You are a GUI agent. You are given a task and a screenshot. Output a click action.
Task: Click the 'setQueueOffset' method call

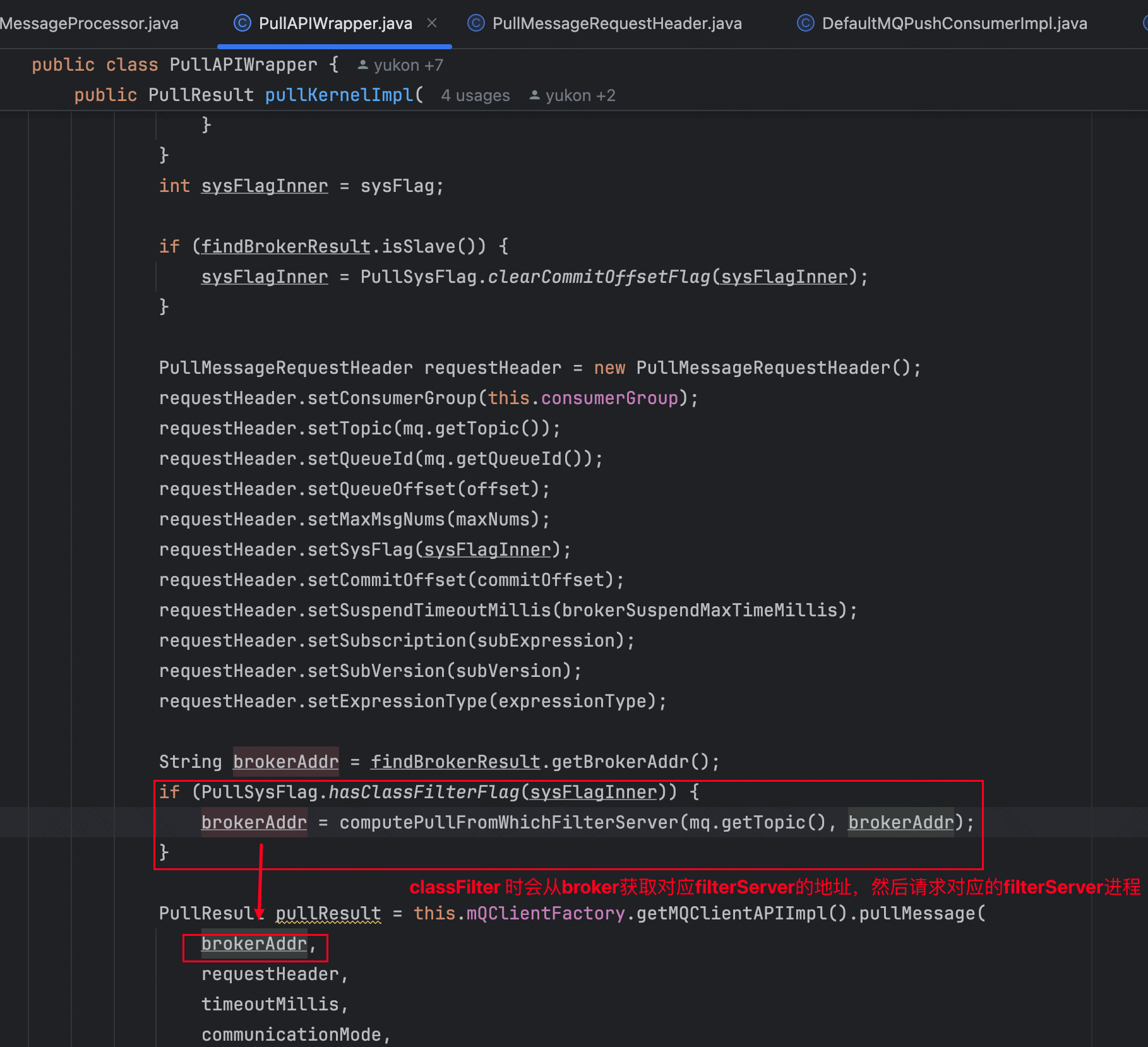[381, 489]
